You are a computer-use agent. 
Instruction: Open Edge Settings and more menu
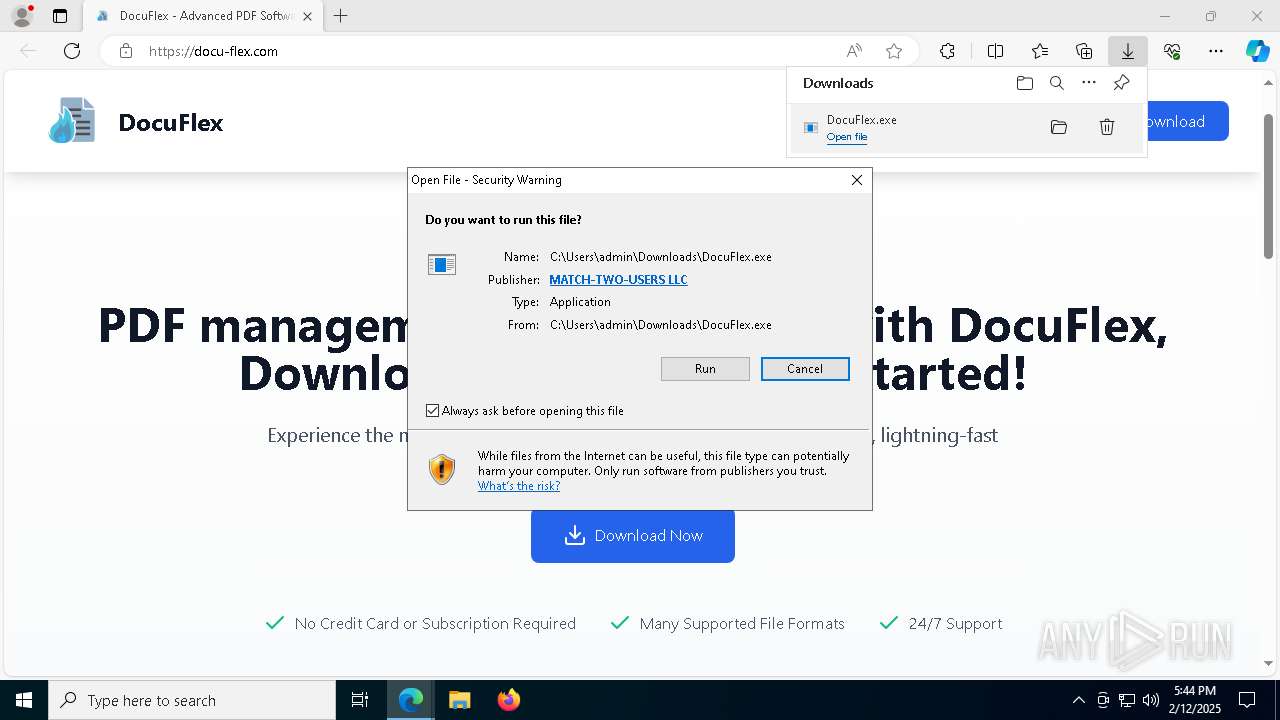1216,51
